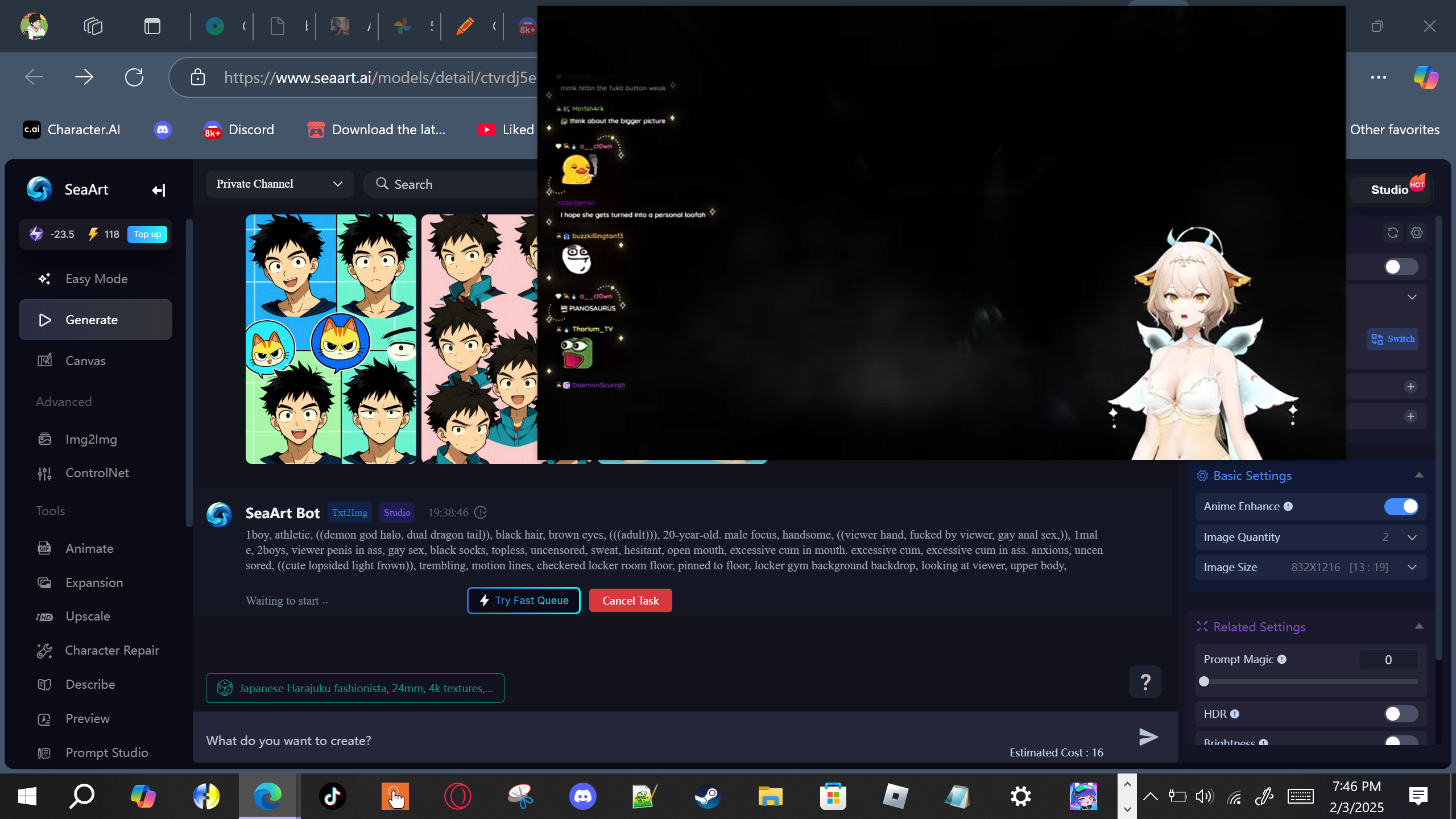Open Discord app from the taskbar
This screenshot has width=1456, height=819.
[583, 796]
